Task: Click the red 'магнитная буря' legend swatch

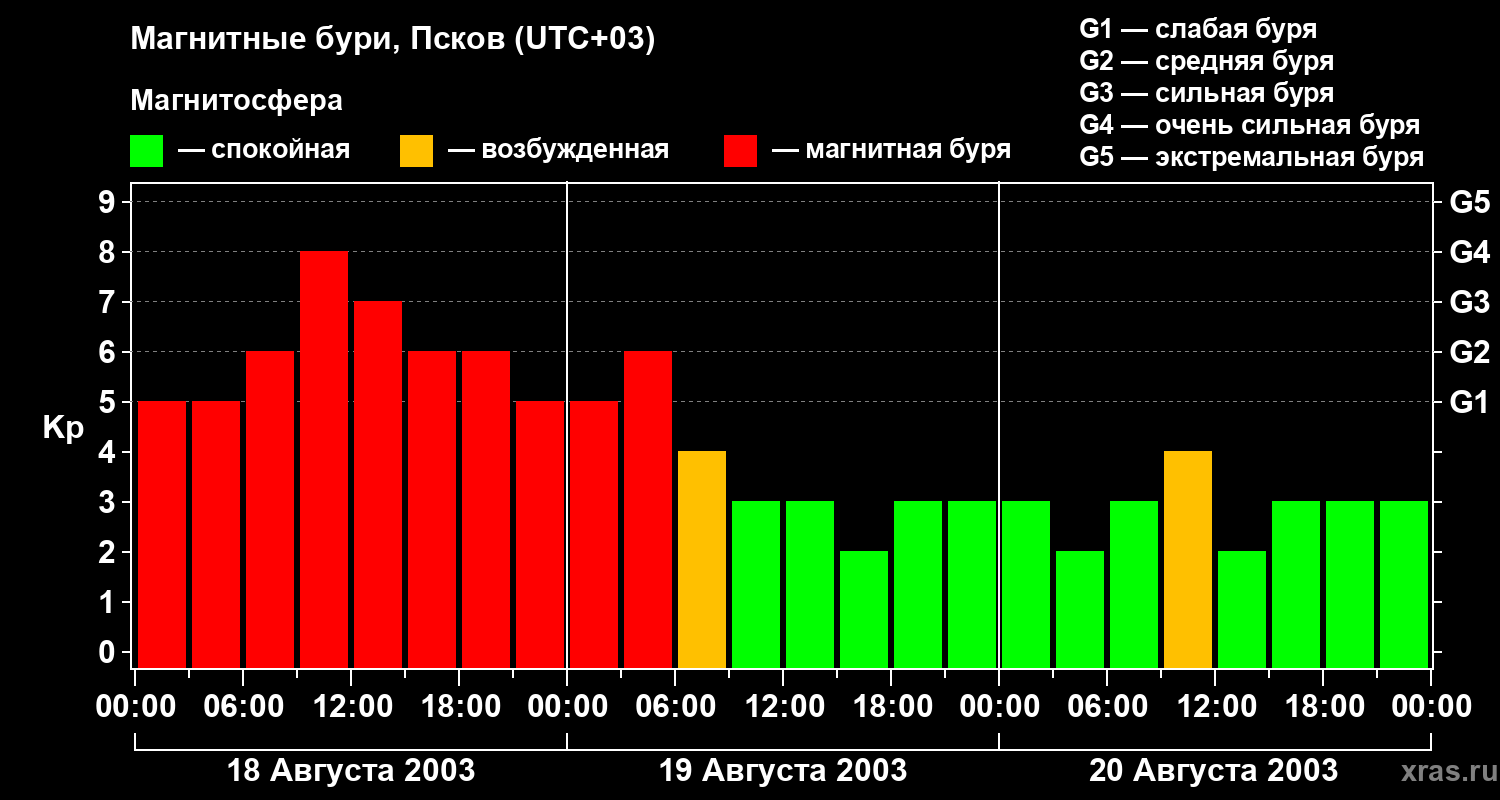Action: 740,151
